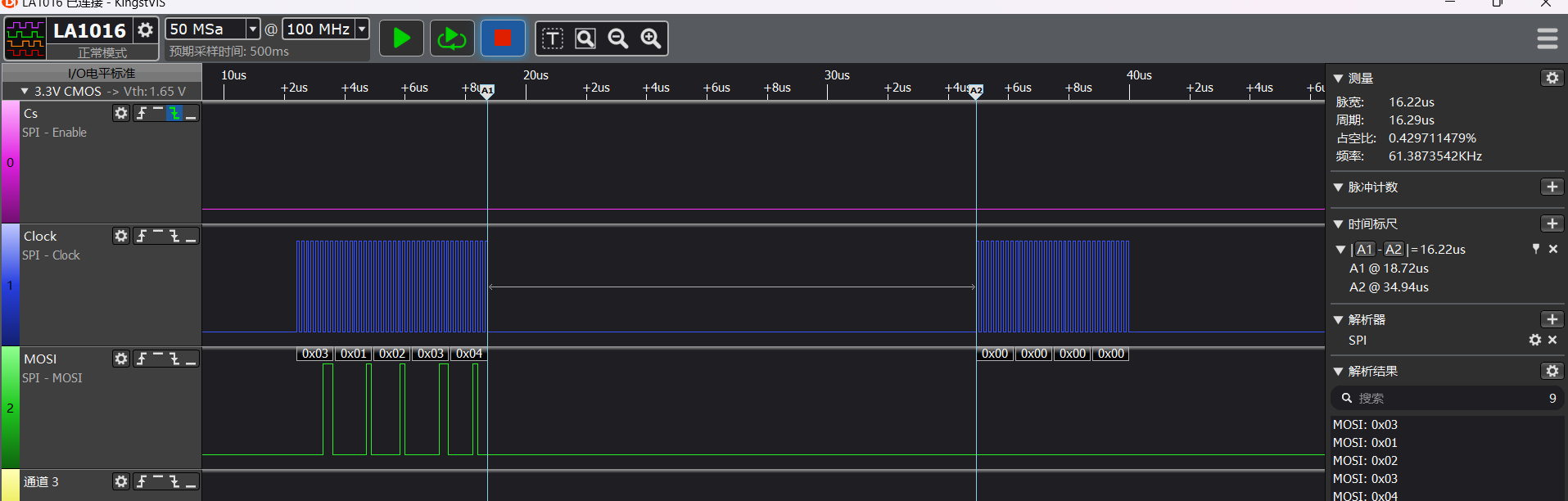Collapse the A1-A2 ruler entry
The image size is (1568, 501).
[1340, 250]
